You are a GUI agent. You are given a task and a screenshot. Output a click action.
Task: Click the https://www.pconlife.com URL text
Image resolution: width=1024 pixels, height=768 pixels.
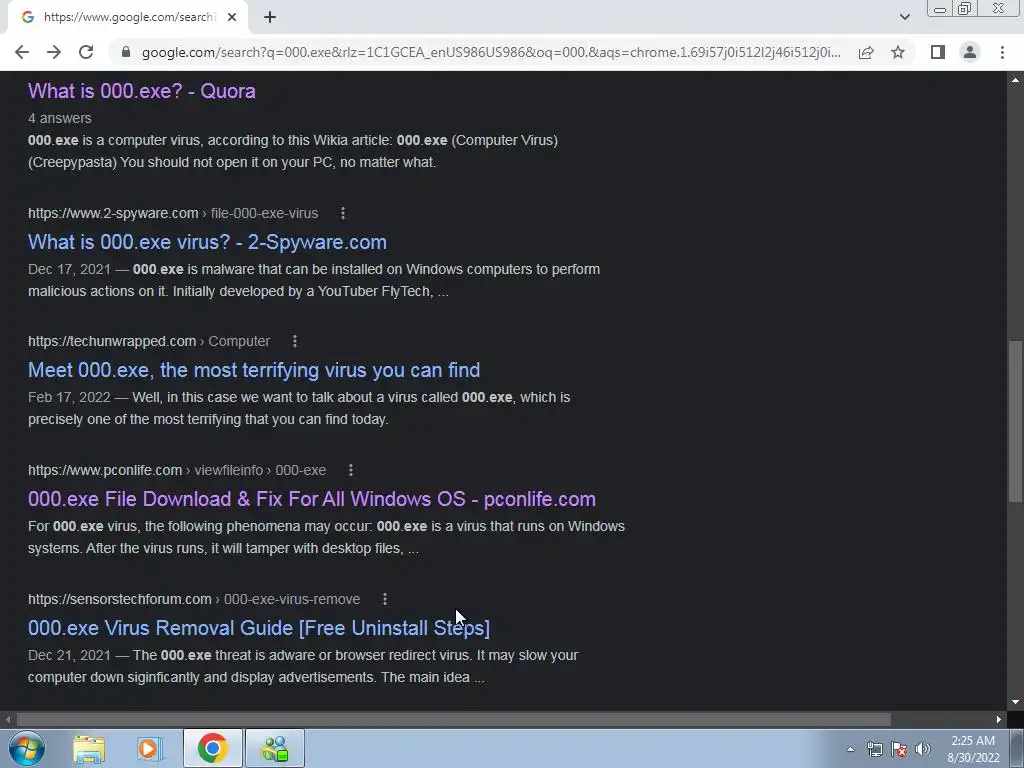pos(105,470)
